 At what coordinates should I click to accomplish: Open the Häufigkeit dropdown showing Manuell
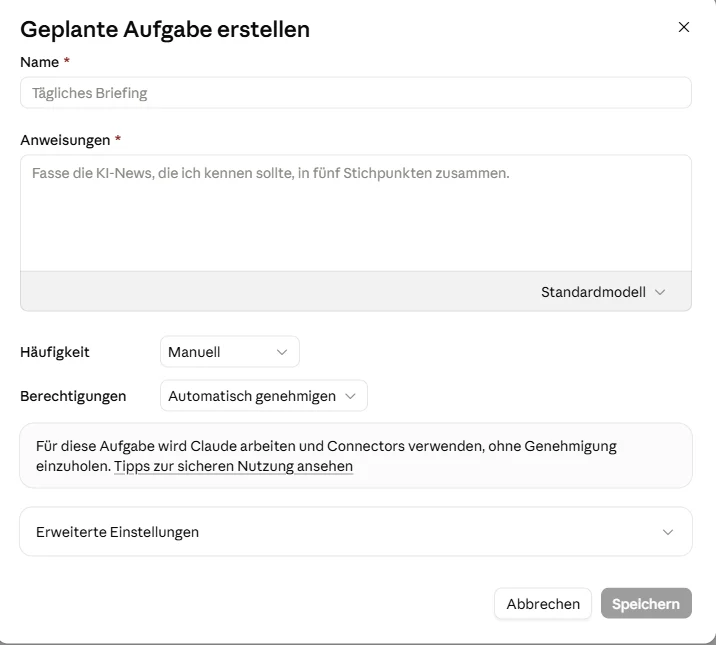230,352
